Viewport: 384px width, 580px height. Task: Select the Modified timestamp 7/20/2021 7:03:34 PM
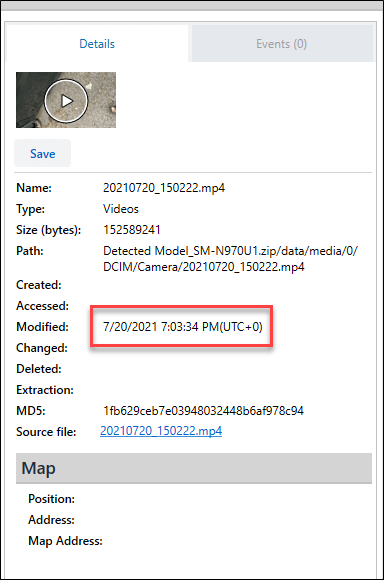click(x=183, y=327)
